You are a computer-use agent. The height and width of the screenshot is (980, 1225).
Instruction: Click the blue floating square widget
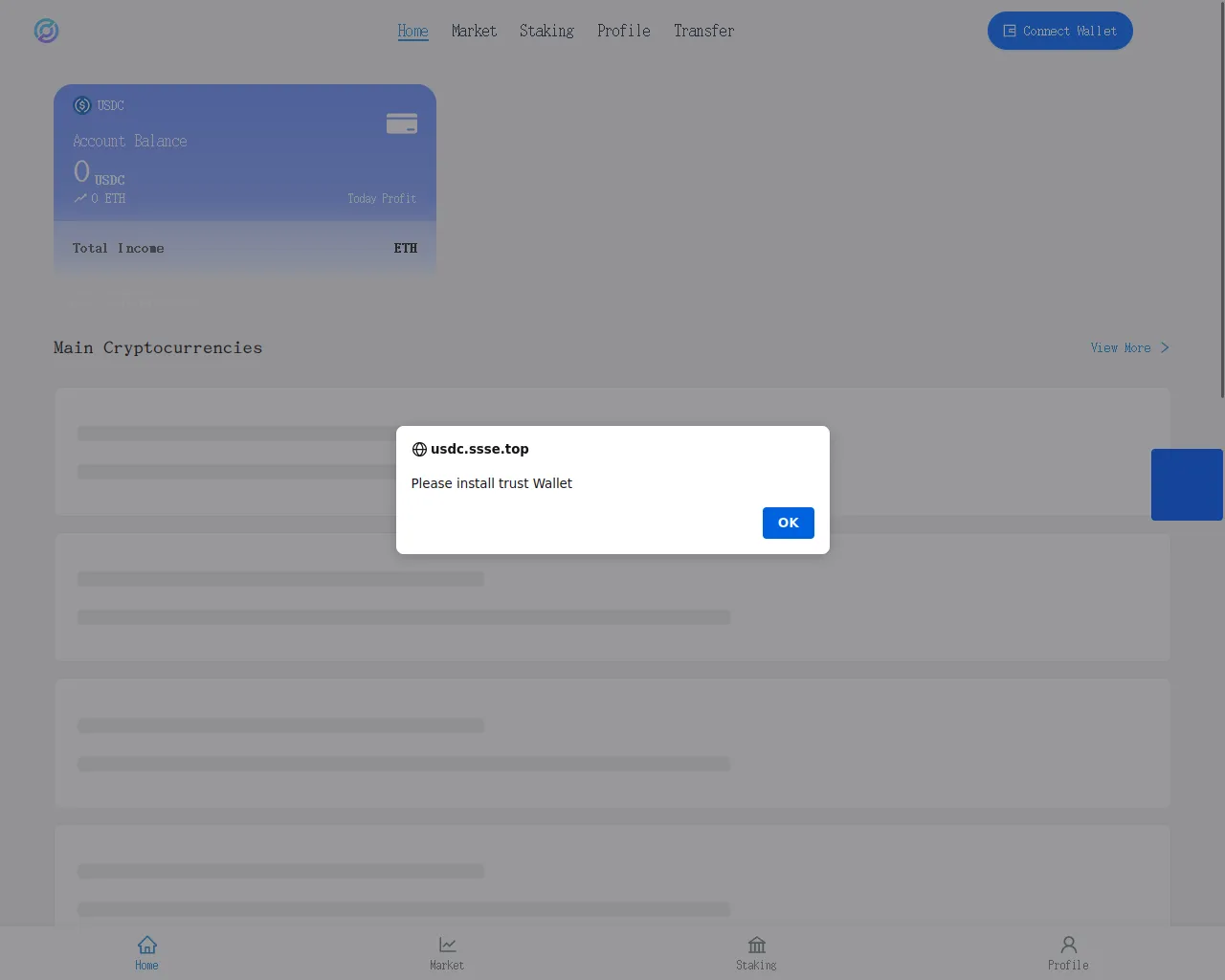tap(1187, 484)
